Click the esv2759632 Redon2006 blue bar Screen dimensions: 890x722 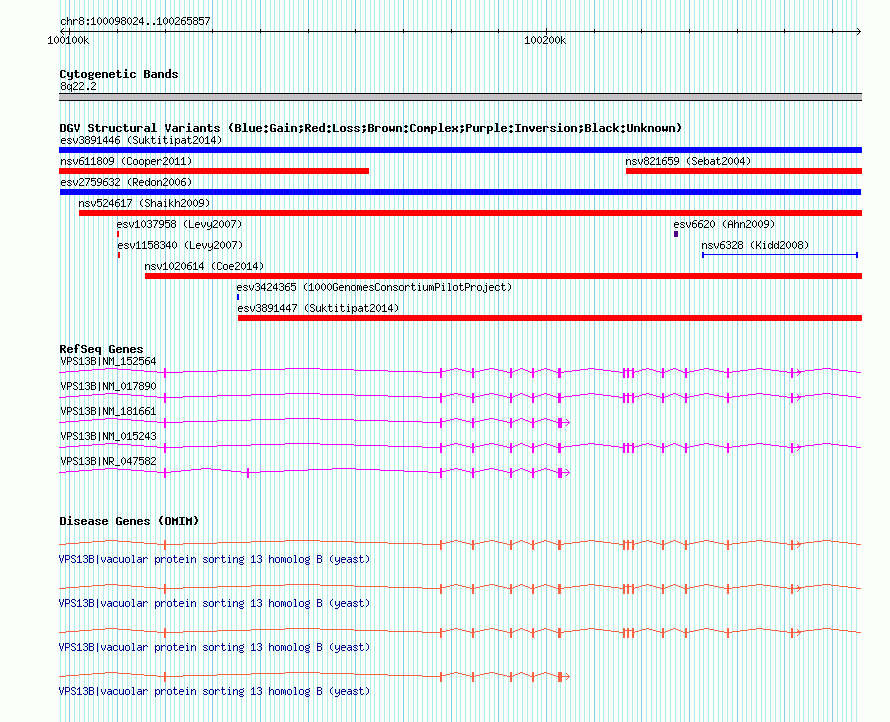click(x=460, y=192)
